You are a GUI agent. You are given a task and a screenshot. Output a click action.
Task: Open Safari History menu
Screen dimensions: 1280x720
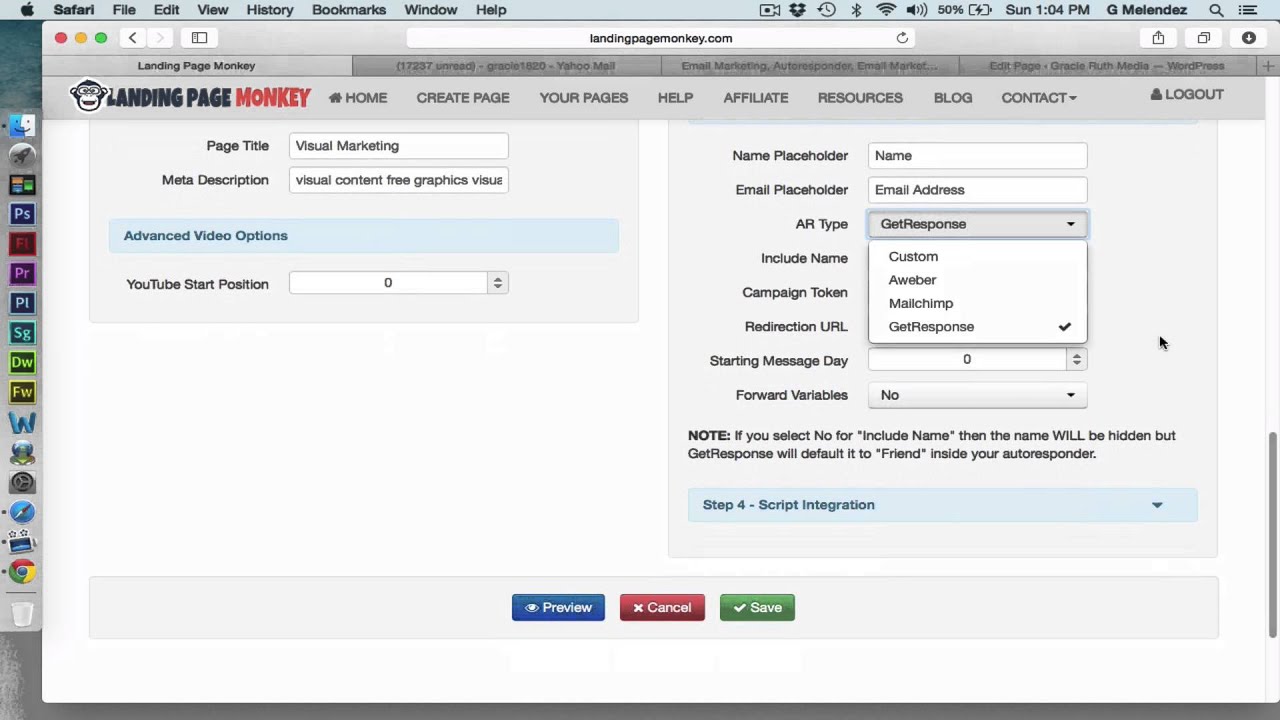[269, 10]
